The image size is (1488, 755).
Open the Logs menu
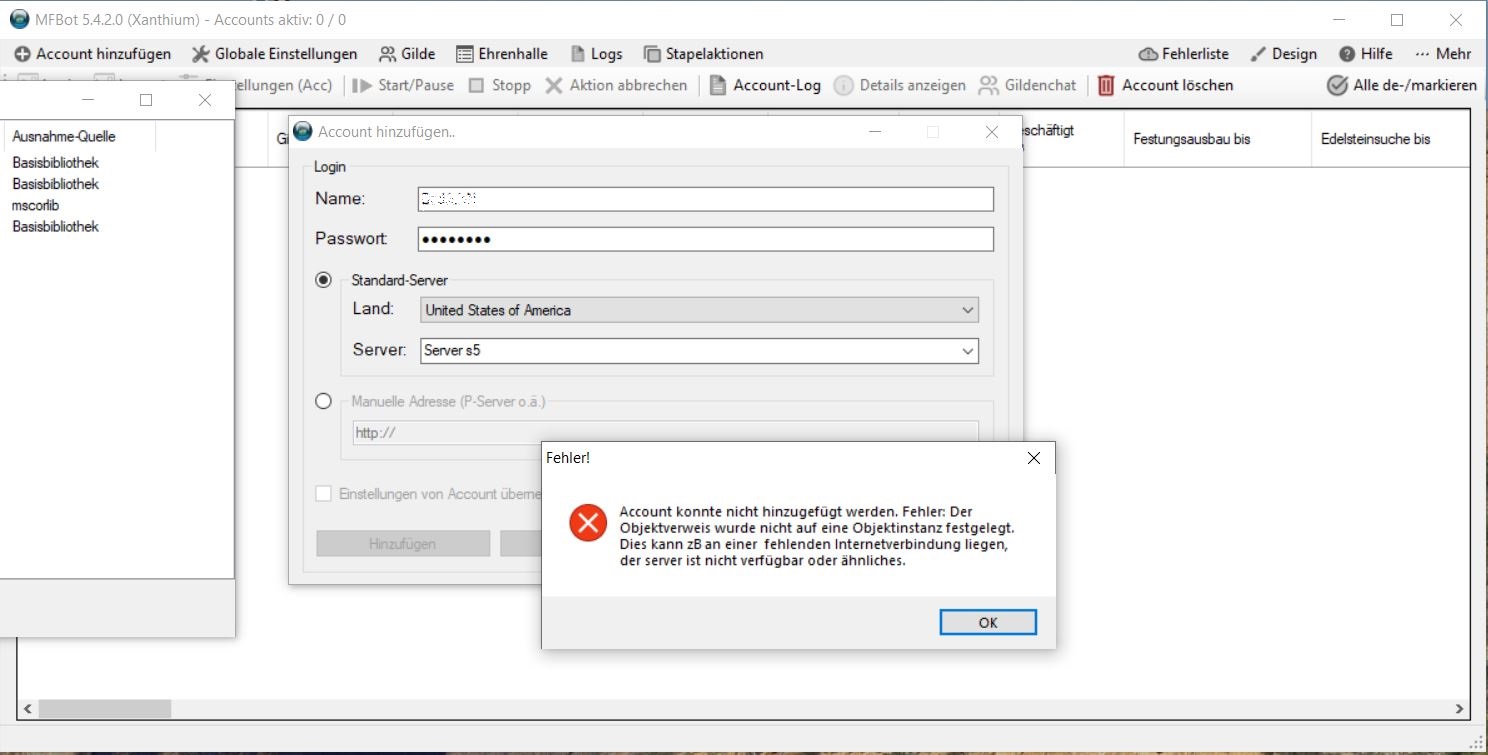pos(596,54)
